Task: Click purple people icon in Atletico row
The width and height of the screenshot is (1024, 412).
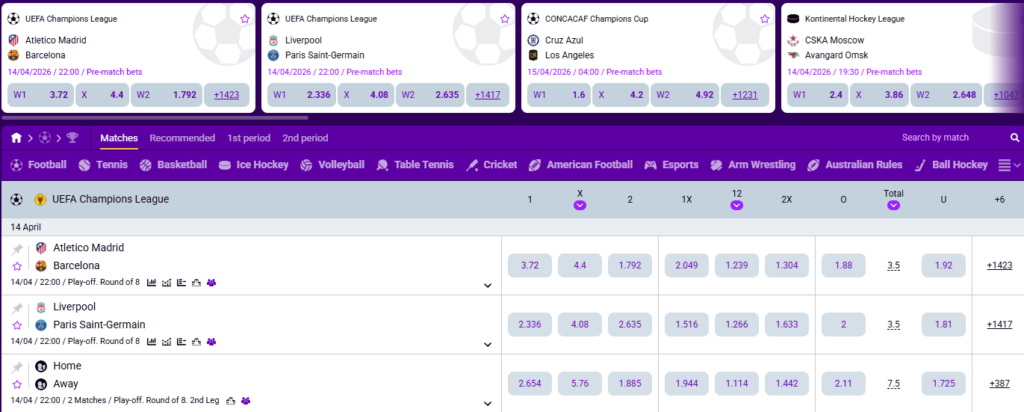Action: tap(211, 283)
